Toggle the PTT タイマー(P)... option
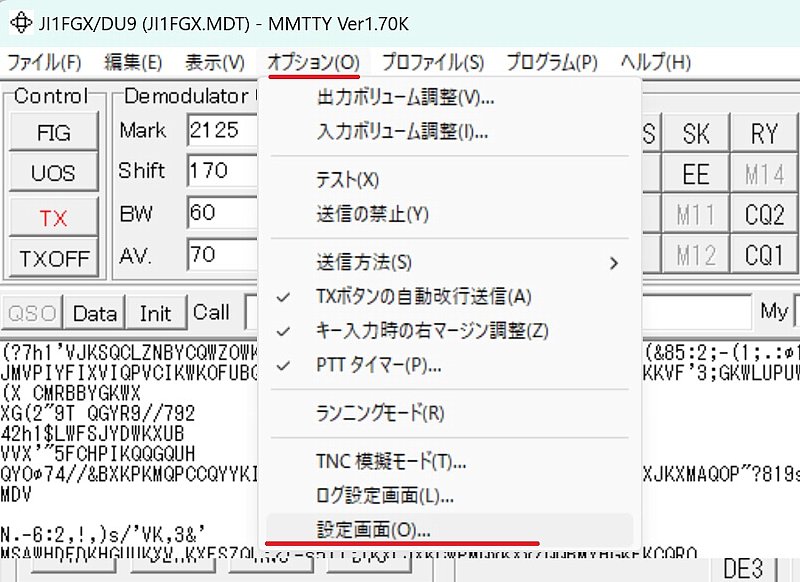Image resolution: width=800 pixels, height=582 pixels. point(449,365)
